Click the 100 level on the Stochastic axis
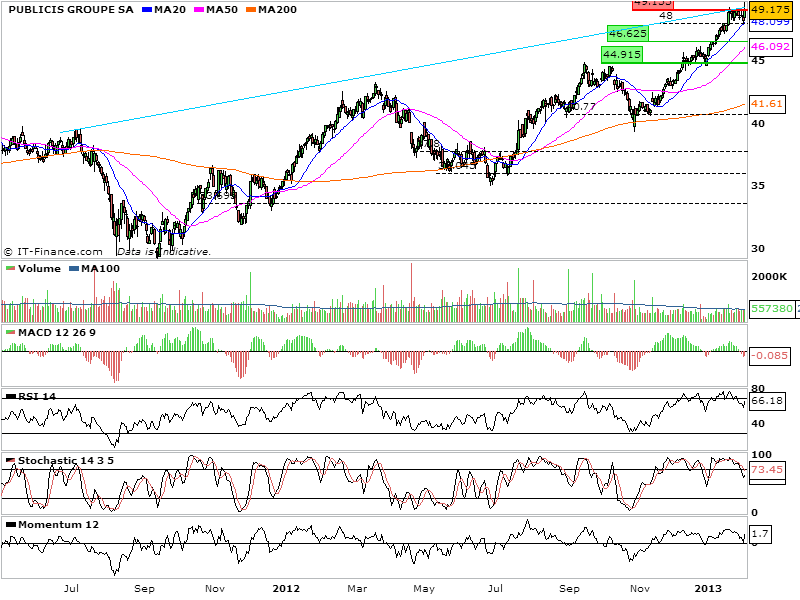This screenshot has width=800, height=600. (762, 455)
